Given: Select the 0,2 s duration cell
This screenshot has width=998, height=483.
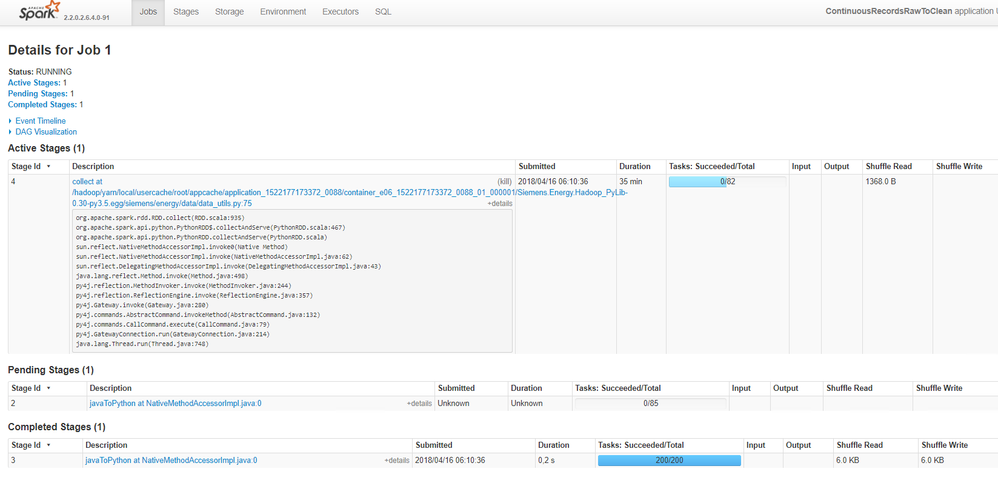Looking at the screenshot, I should 547,461.
